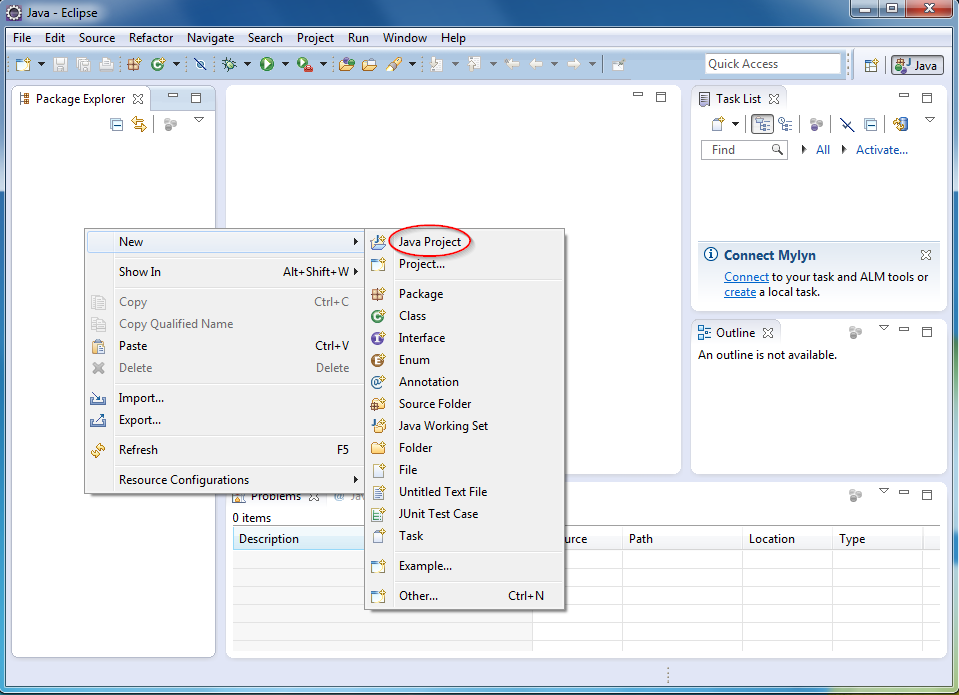The height and width of the screenshot is (695, 959).
Task: Click Collapse All in the Task List
Action: [x=870, y=124]
